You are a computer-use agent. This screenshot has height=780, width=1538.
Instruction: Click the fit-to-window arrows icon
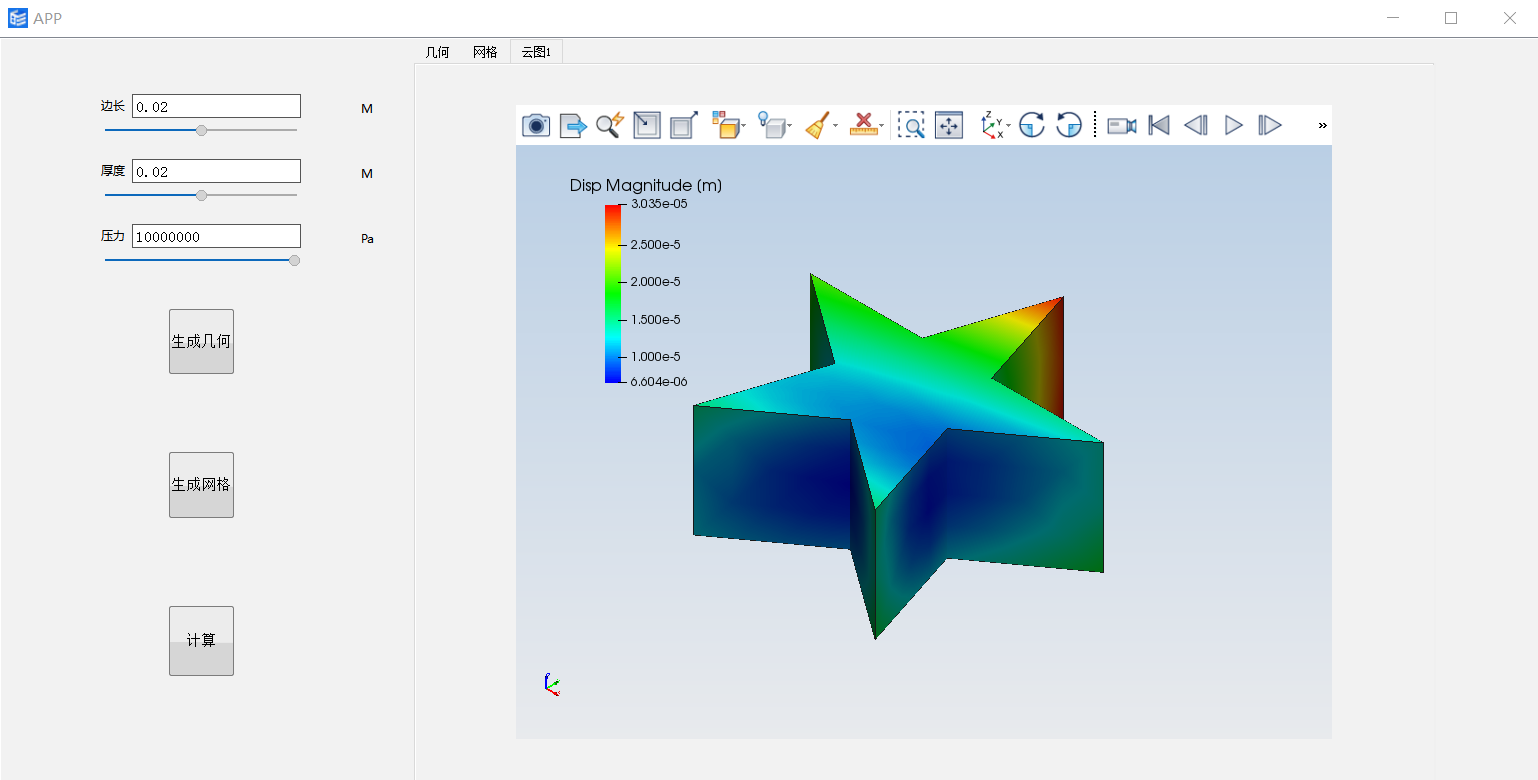948,125
